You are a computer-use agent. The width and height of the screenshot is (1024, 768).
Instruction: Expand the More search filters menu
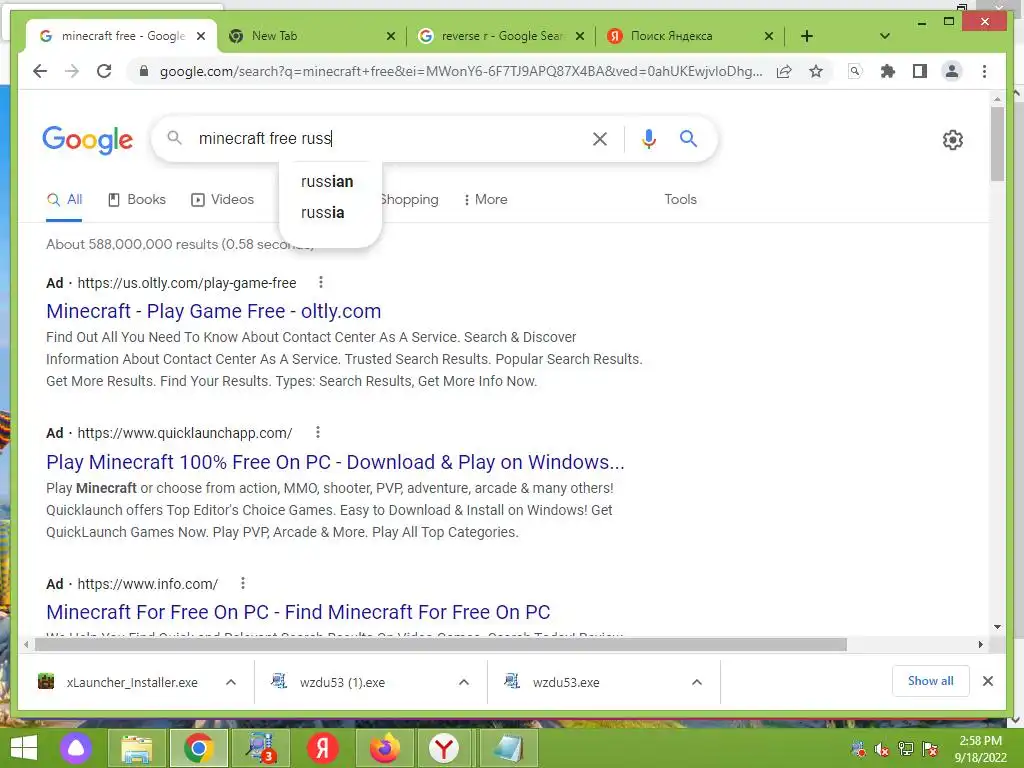(485, 199)
